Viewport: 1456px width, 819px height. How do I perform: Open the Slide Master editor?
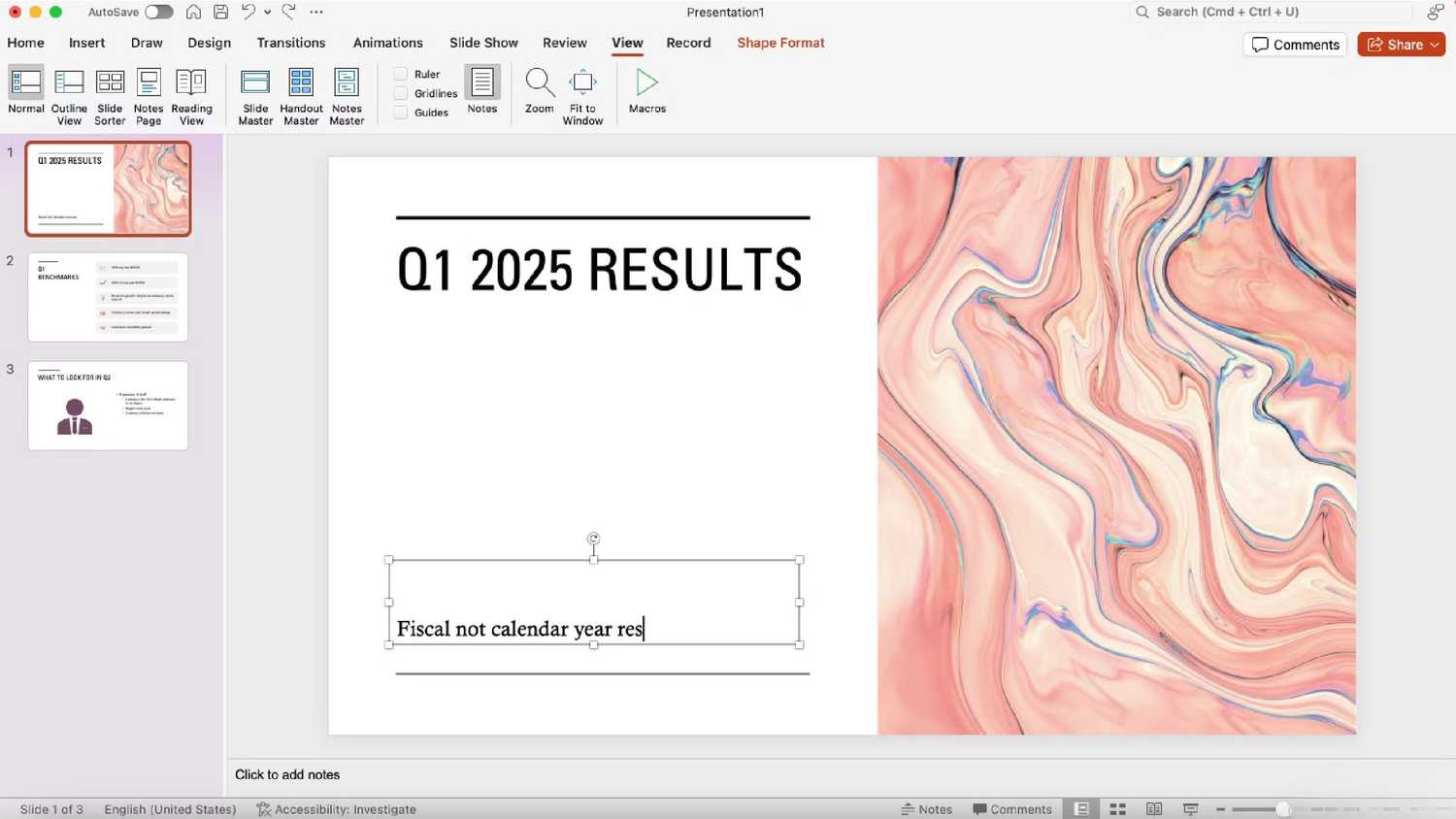[x=254, y=94]
